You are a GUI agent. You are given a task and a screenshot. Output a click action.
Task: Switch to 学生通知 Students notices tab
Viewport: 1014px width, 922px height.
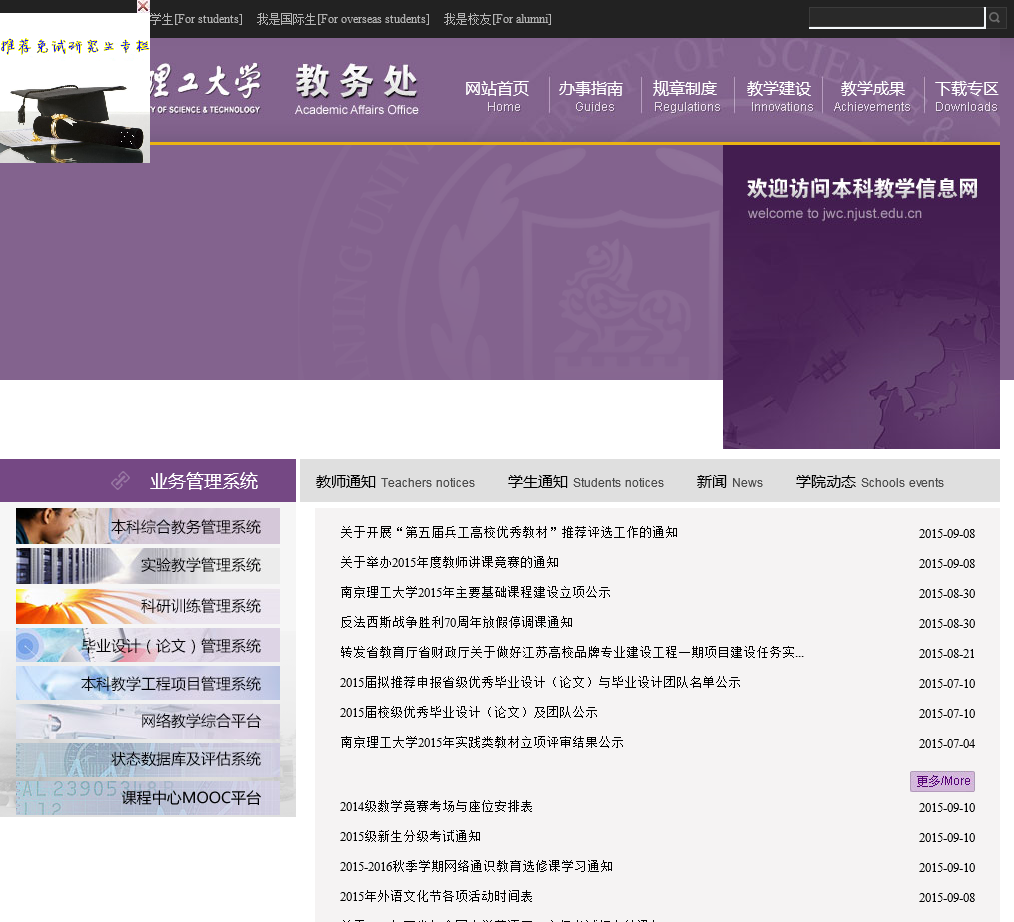click(x=585, y=482)
